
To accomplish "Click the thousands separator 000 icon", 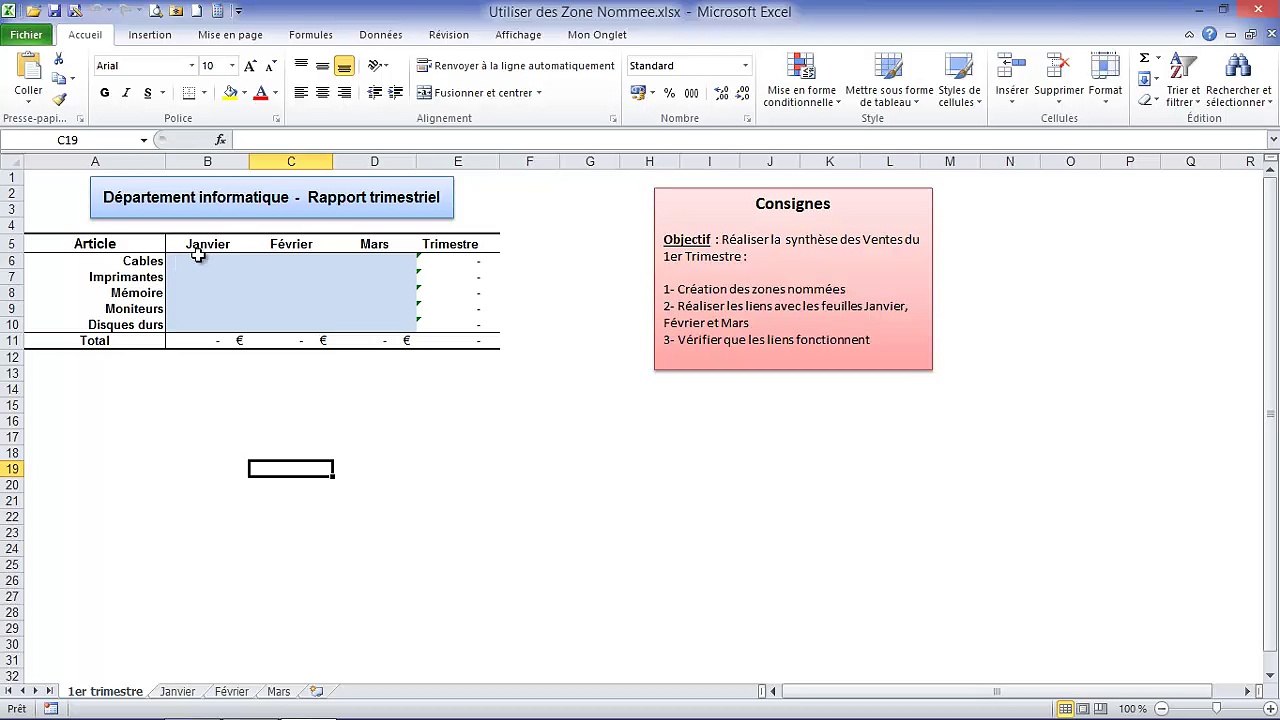I will (x=691, y=93).
